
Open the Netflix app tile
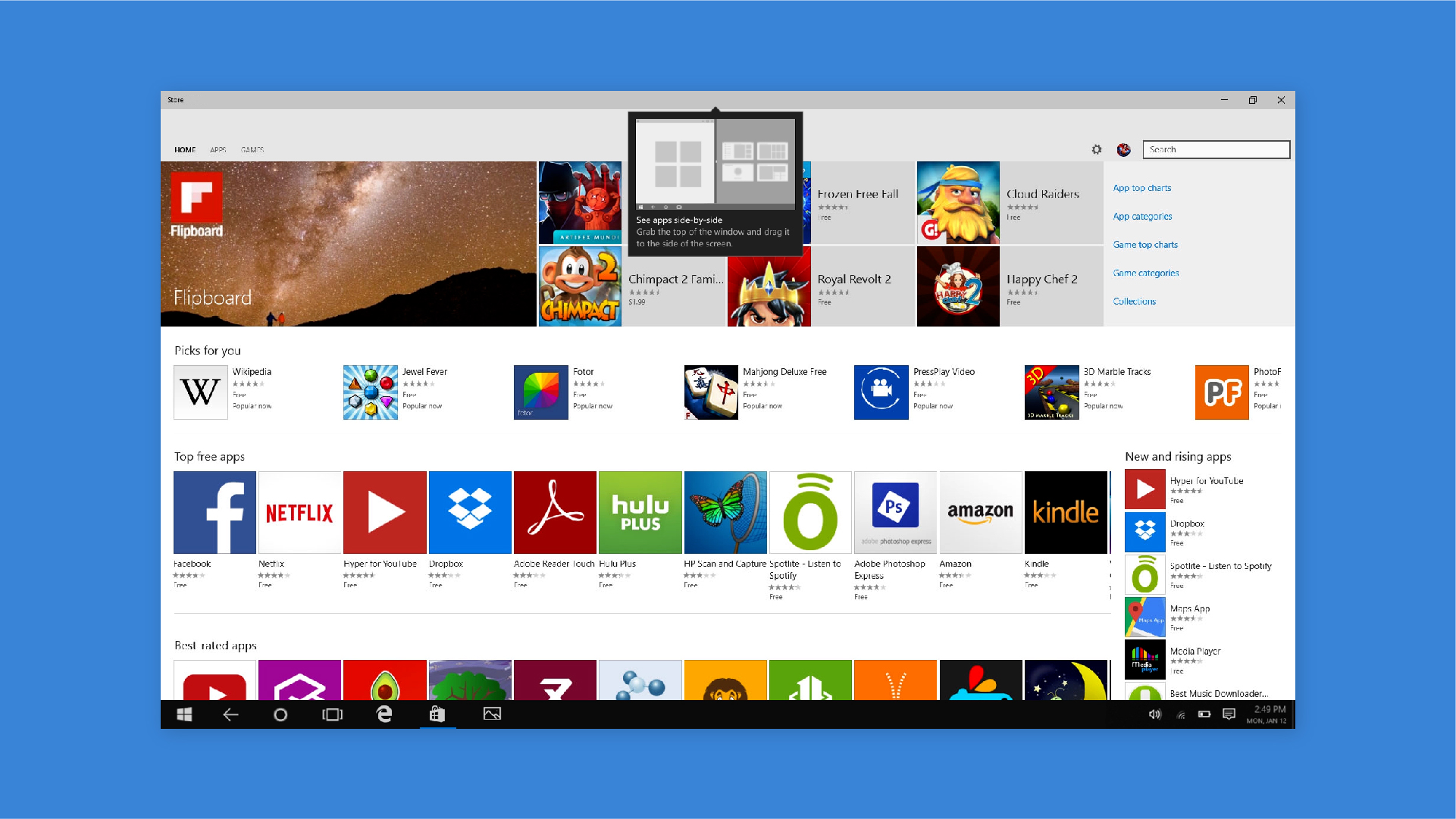point(299,512)
